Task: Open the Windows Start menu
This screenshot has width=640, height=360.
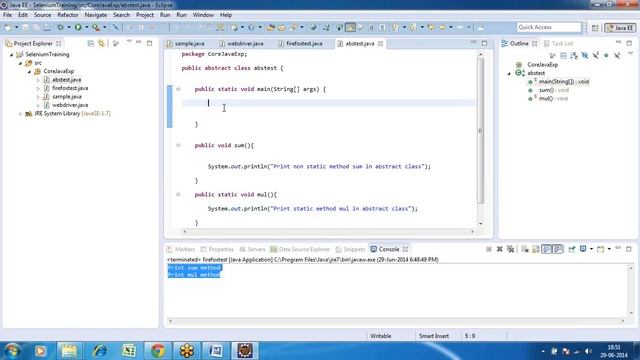Action: coord(12,351)
